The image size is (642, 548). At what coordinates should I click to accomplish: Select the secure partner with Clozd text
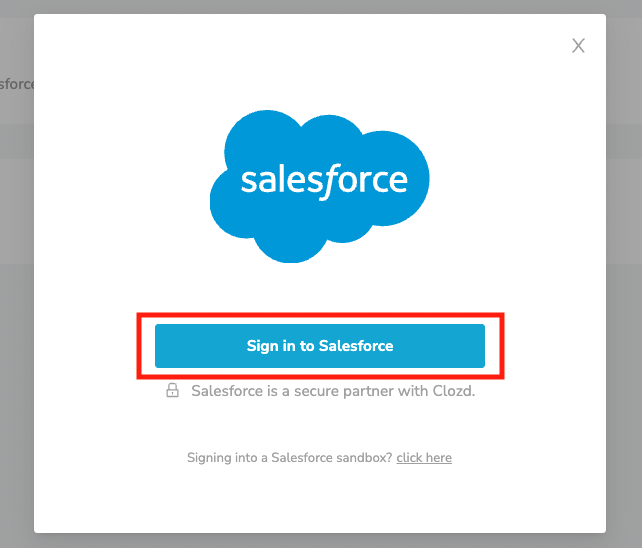point(333,391)
